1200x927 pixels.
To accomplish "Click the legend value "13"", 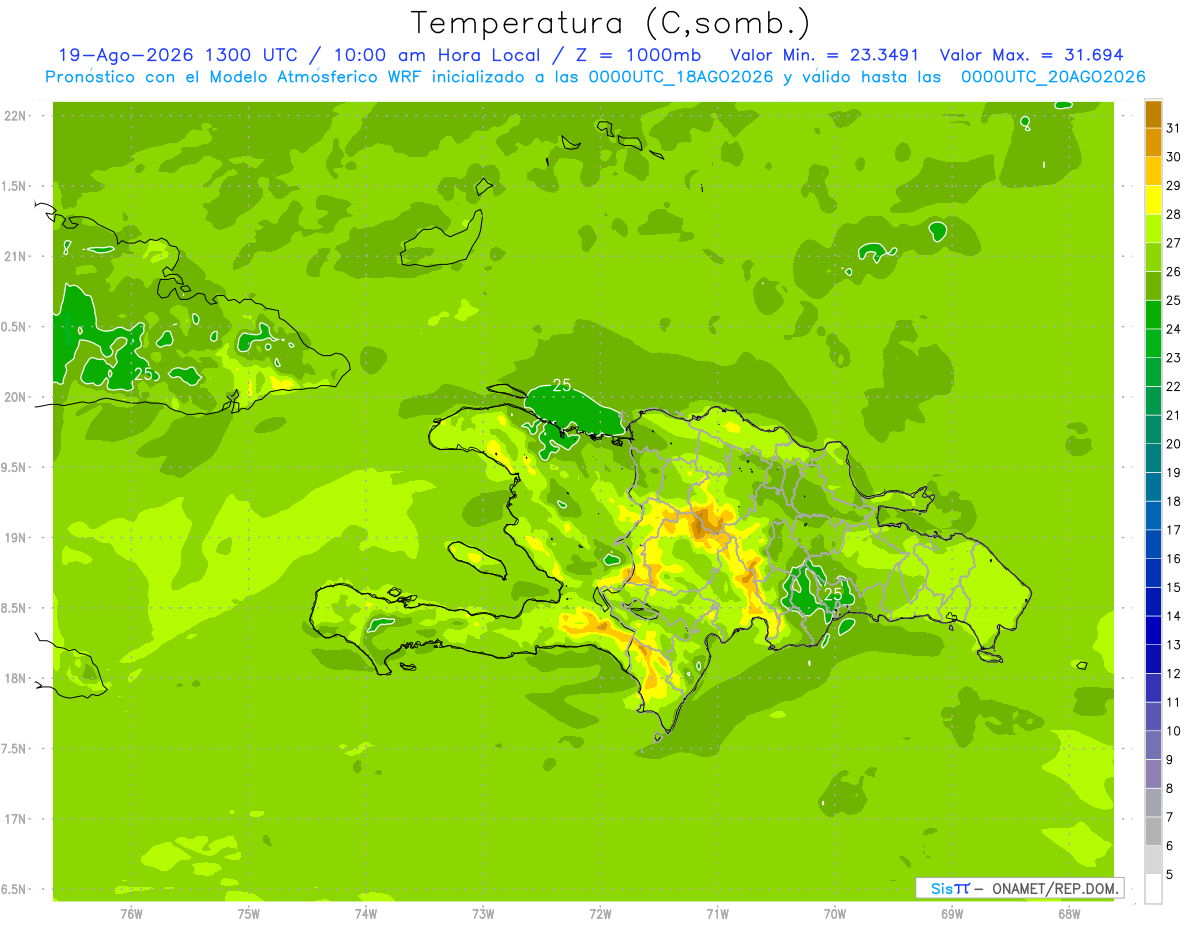I will (1174, 645).
